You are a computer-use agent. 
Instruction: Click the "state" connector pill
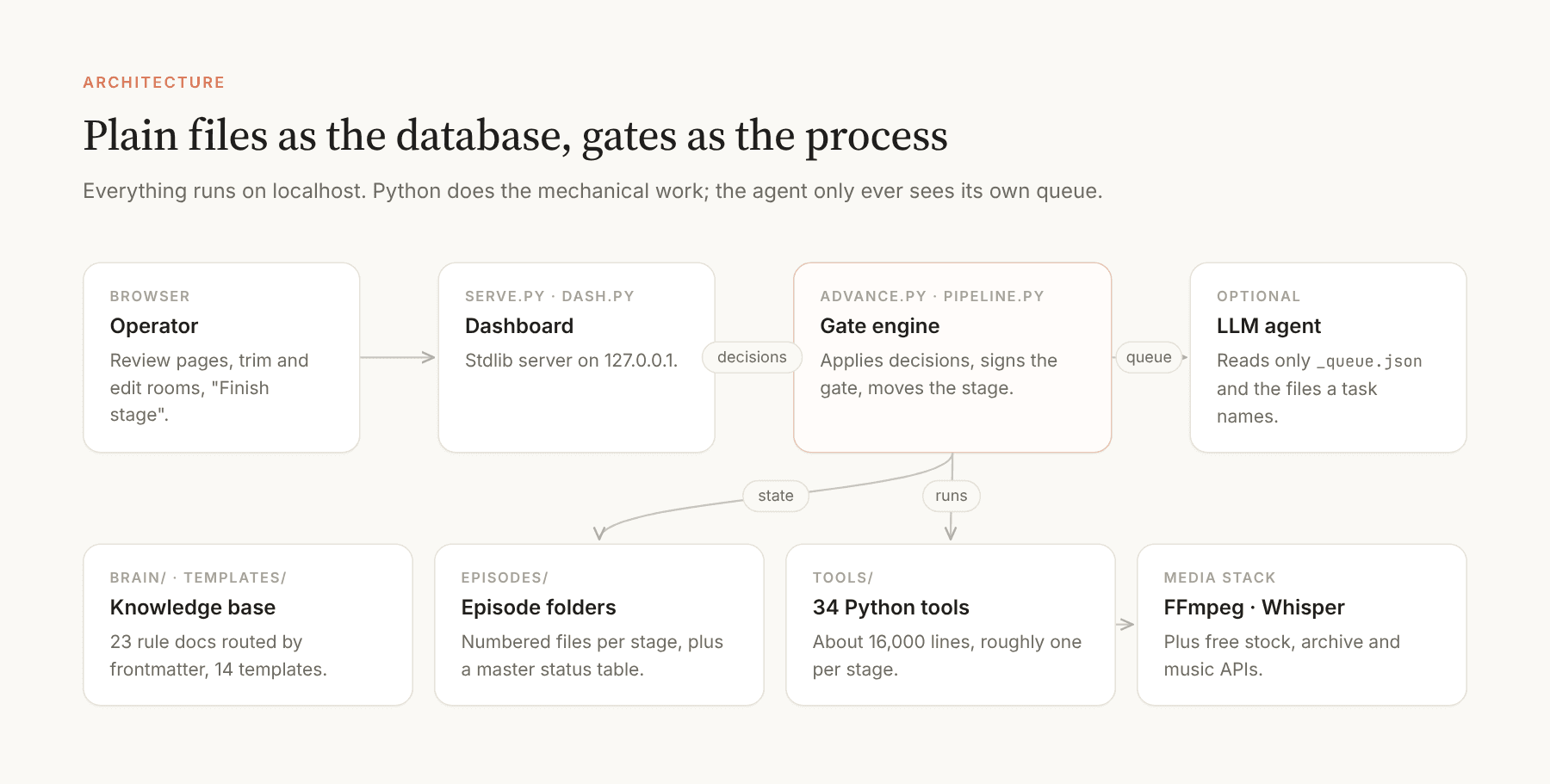tap(776, 496)
